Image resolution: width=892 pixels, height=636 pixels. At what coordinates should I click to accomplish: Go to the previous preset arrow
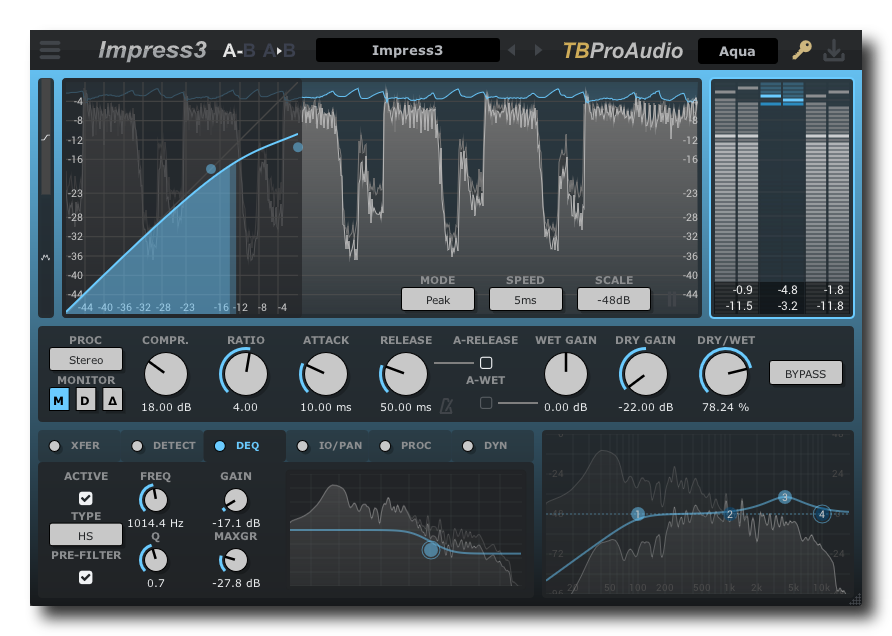(512, 50)
